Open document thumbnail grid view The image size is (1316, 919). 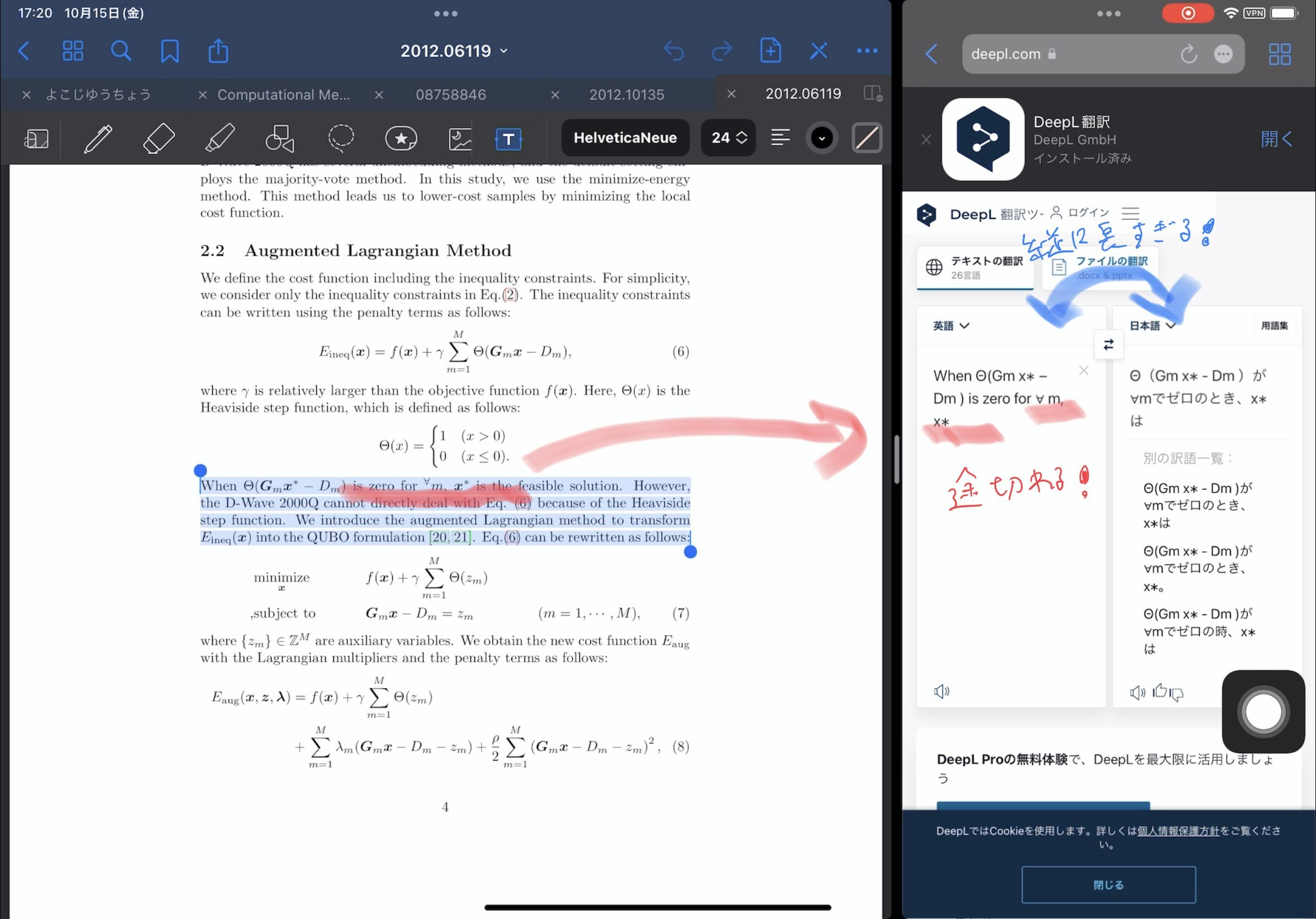tap(73, 51)
